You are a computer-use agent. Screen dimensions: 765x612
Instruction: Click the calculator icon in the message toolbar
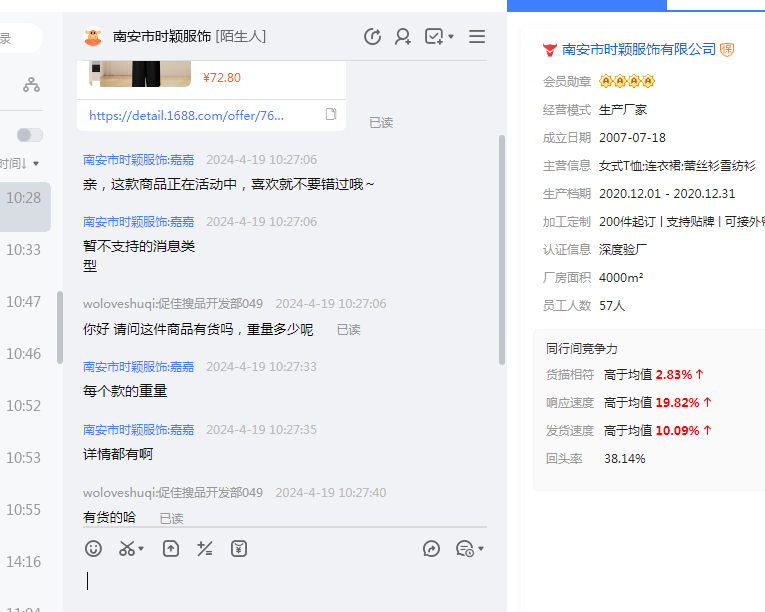(205, 548)
